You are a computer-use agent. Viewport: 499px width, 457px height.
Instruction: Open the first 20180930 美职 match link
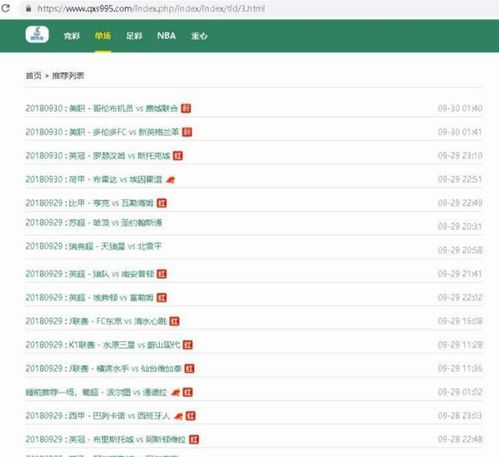[102, 108]
